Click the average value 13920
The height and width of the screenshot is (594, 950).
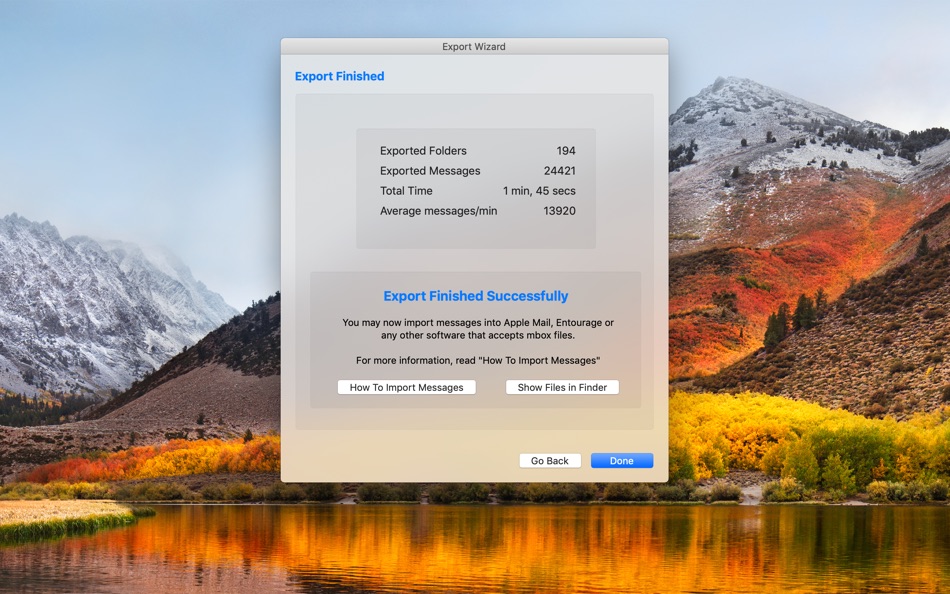[x=559, y=211]
